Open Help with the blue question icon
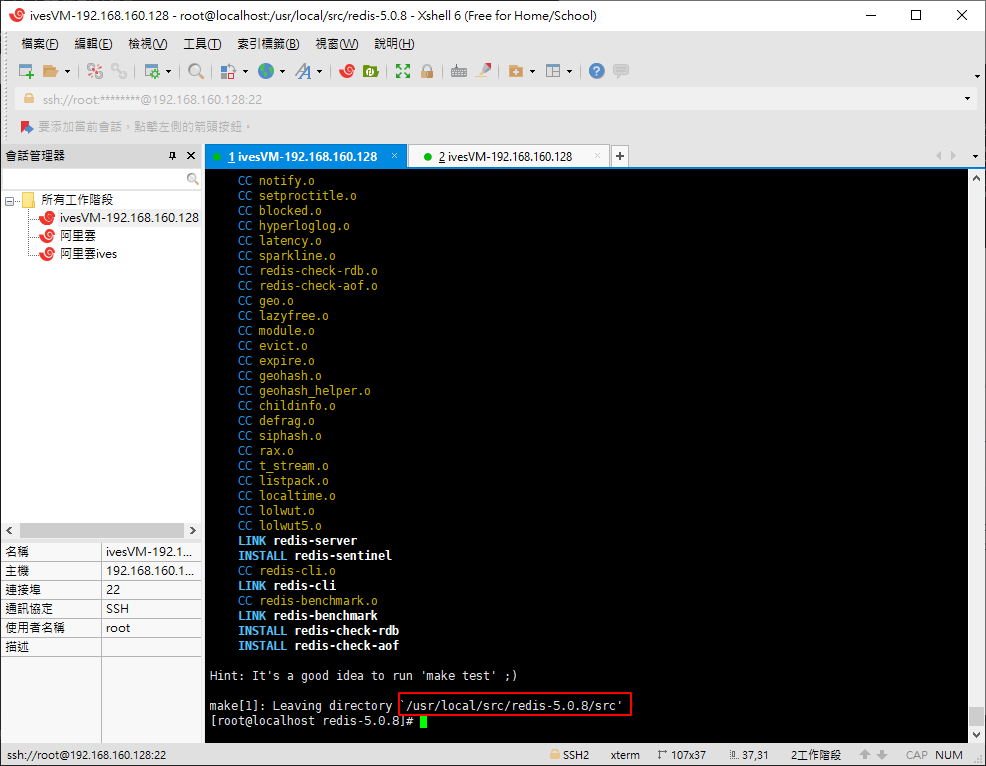This screenshot has height=766, width=986. click(597, 71)
